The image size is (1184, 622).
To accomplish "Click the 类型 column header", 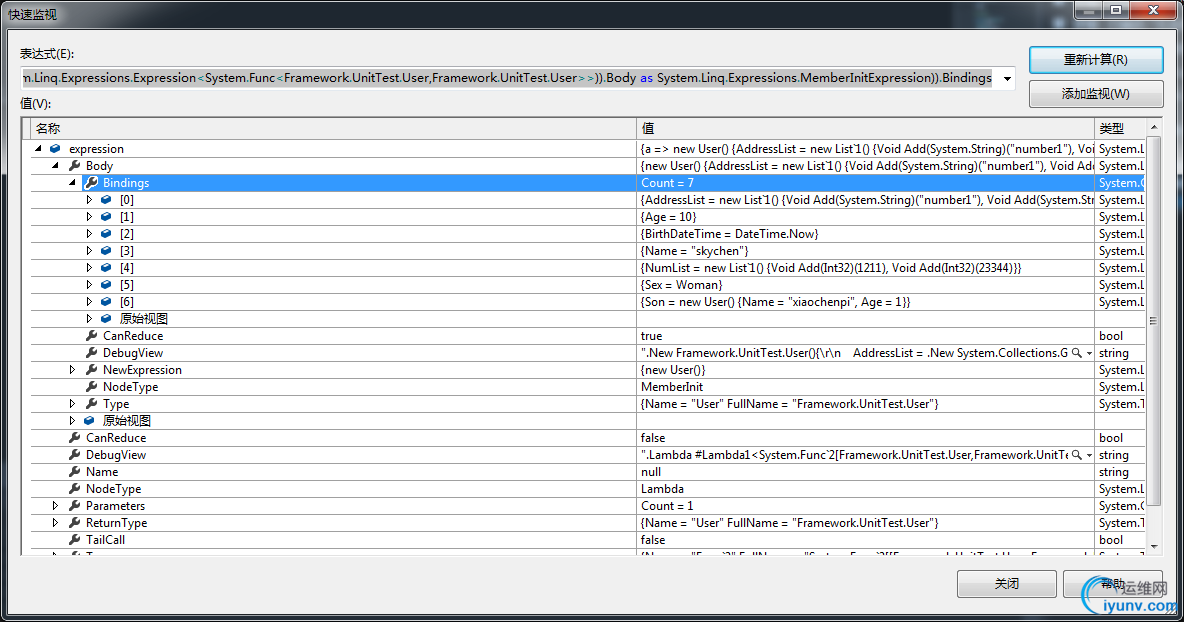I will tap(1121, 128).
